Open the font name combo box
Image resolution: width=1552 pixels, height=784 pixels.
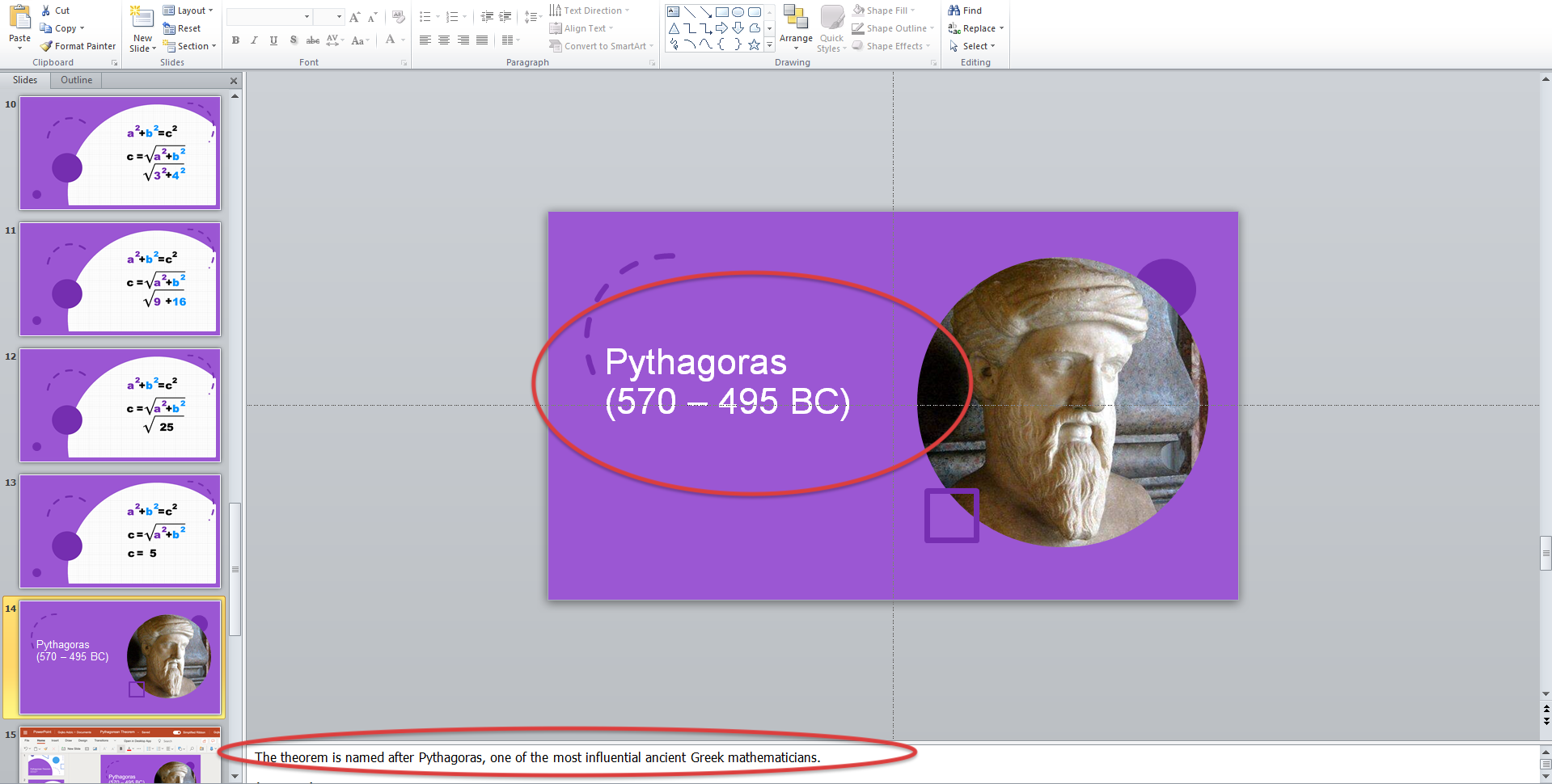point(269,17)
